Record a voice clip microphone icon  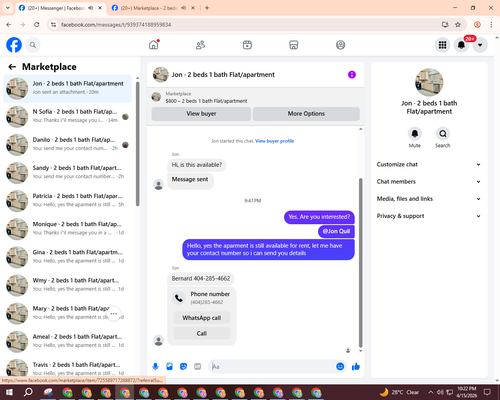pyautogui.click(x=155, y=367)
